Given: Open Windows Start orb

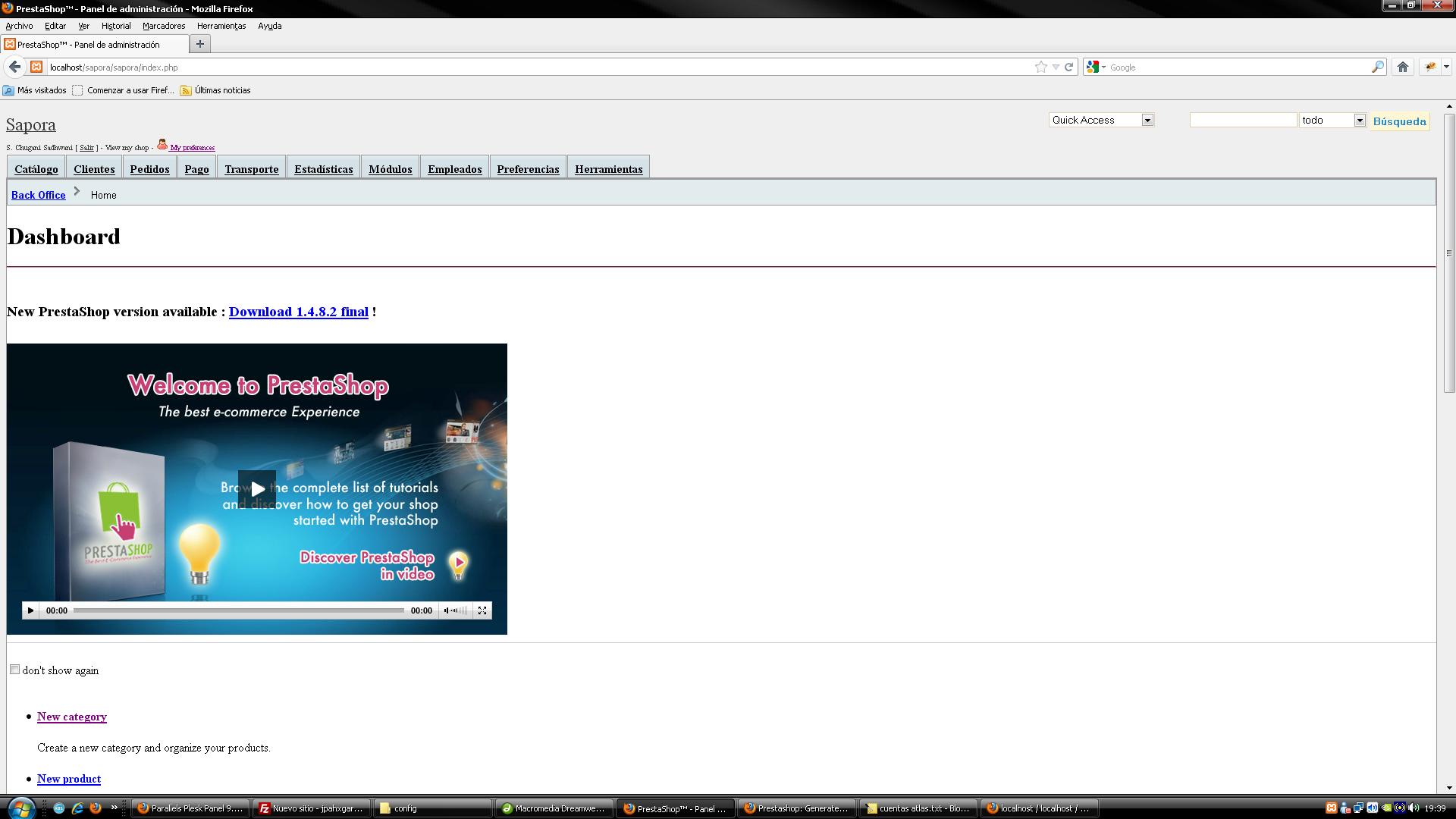Looking at the screenshot, I should 20,808.
